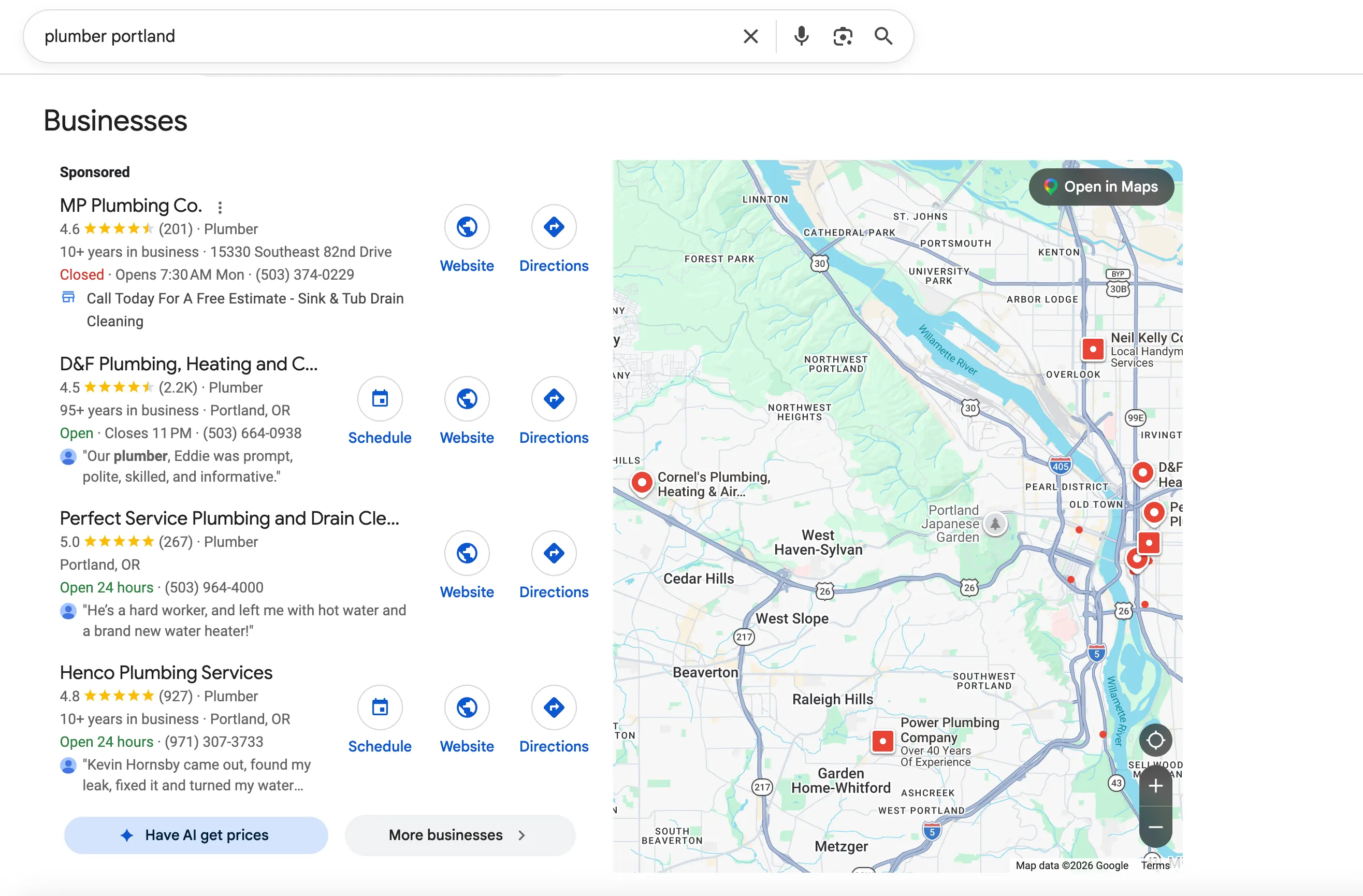Open the three-dot menu beside MP Plumbing Co.

point(220,207)
